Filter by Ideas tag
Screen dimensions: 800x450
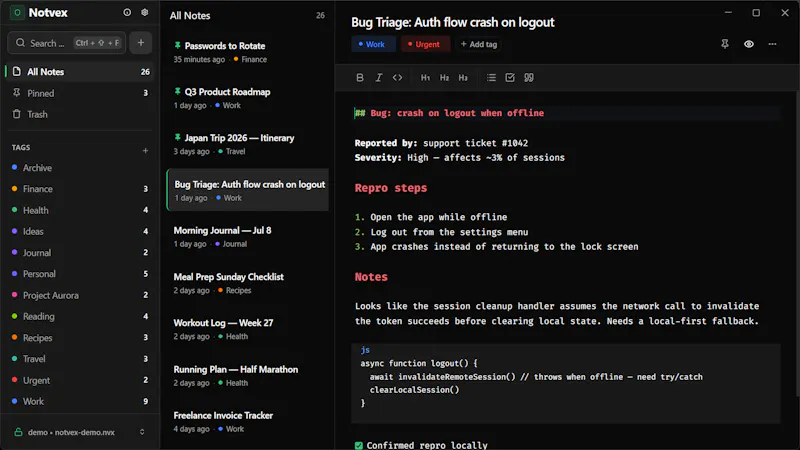coord(80,232)
